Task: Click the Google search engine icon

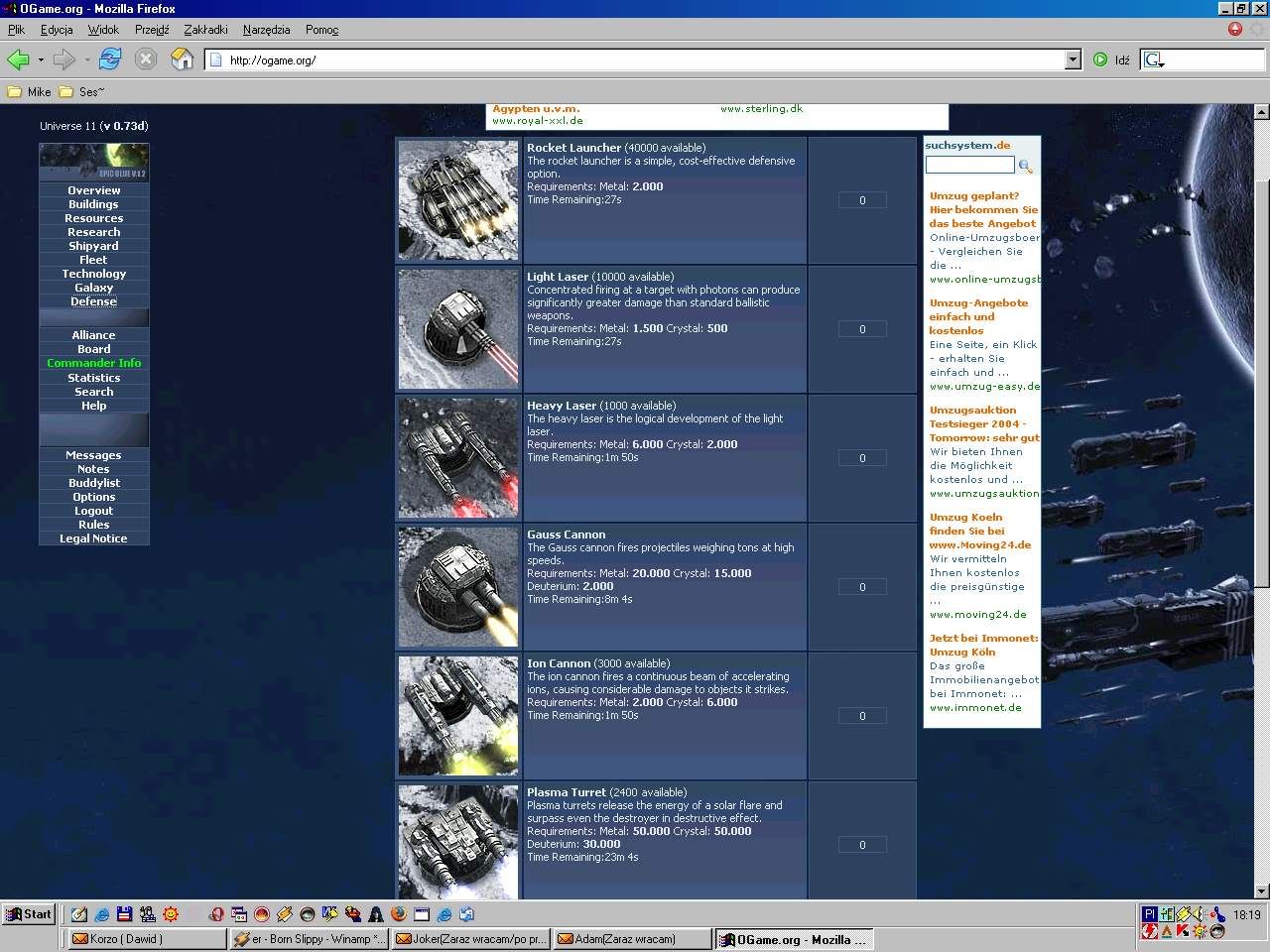Action: pyautogui.click(x=1153, y=59)
